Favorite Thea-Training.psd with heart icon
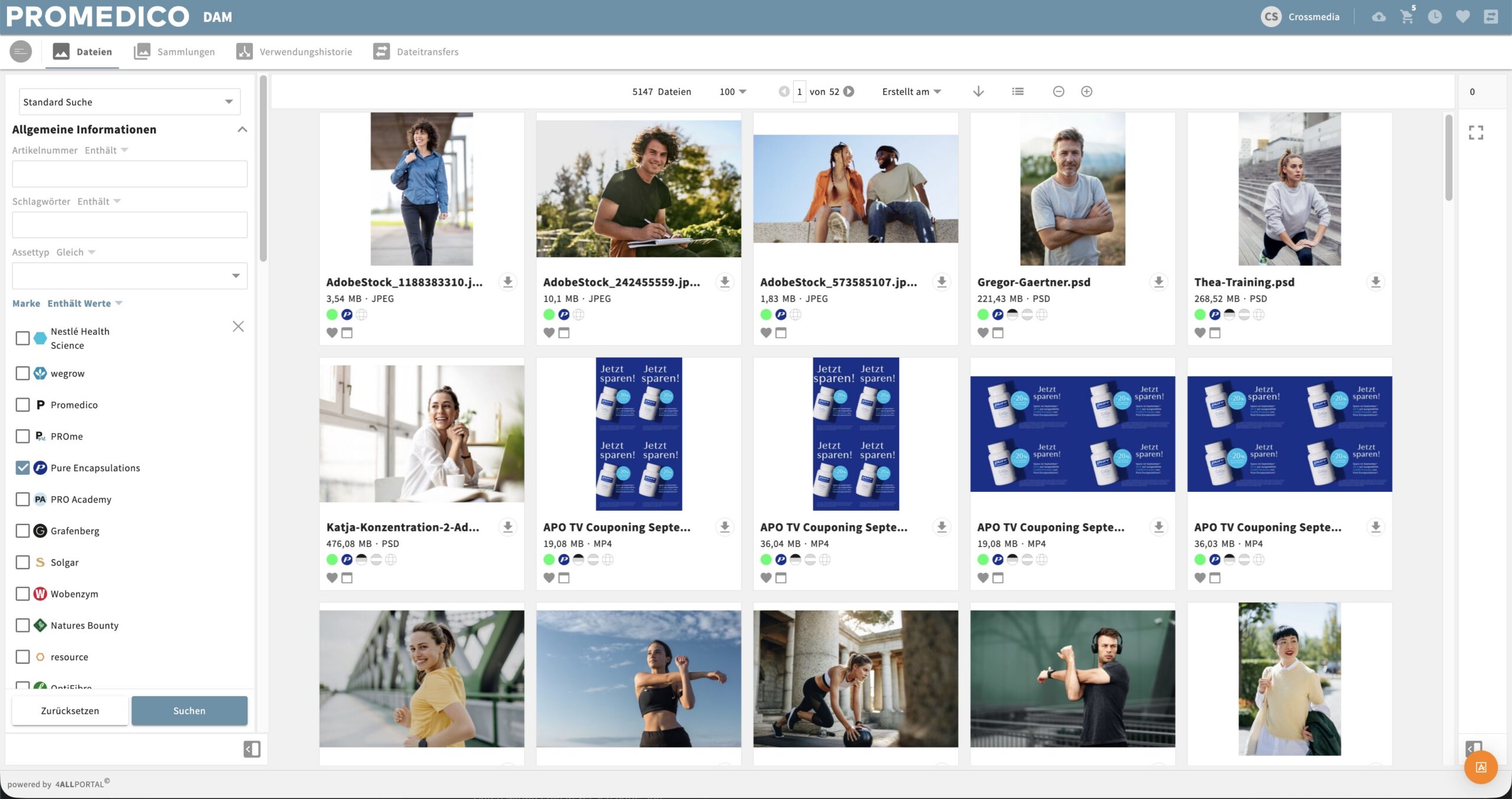 pyautogui.click(x=1200, y=332)
